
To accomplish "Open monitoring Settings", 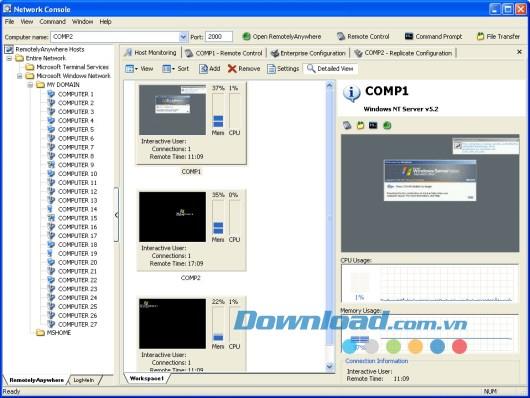I will coord(283,69).
